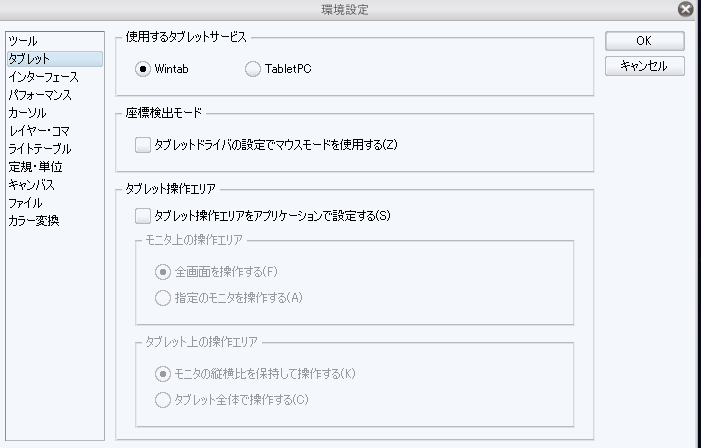Open the ライトテーブル settings category
This screenshot has width=701, height=448.
point(39,149)
